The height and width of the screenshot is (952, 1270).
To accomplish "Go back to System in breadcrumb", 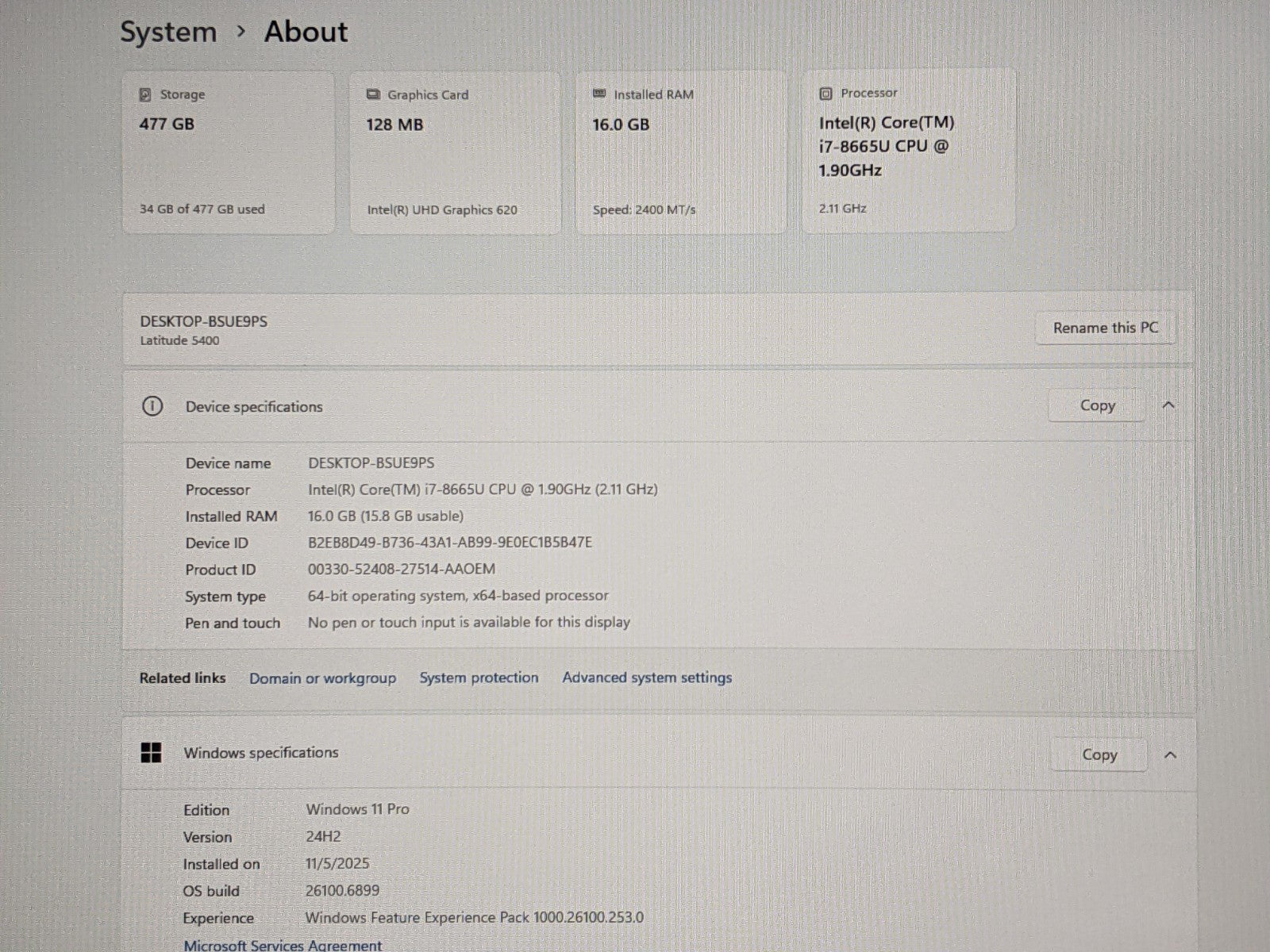I will point(168,32).
